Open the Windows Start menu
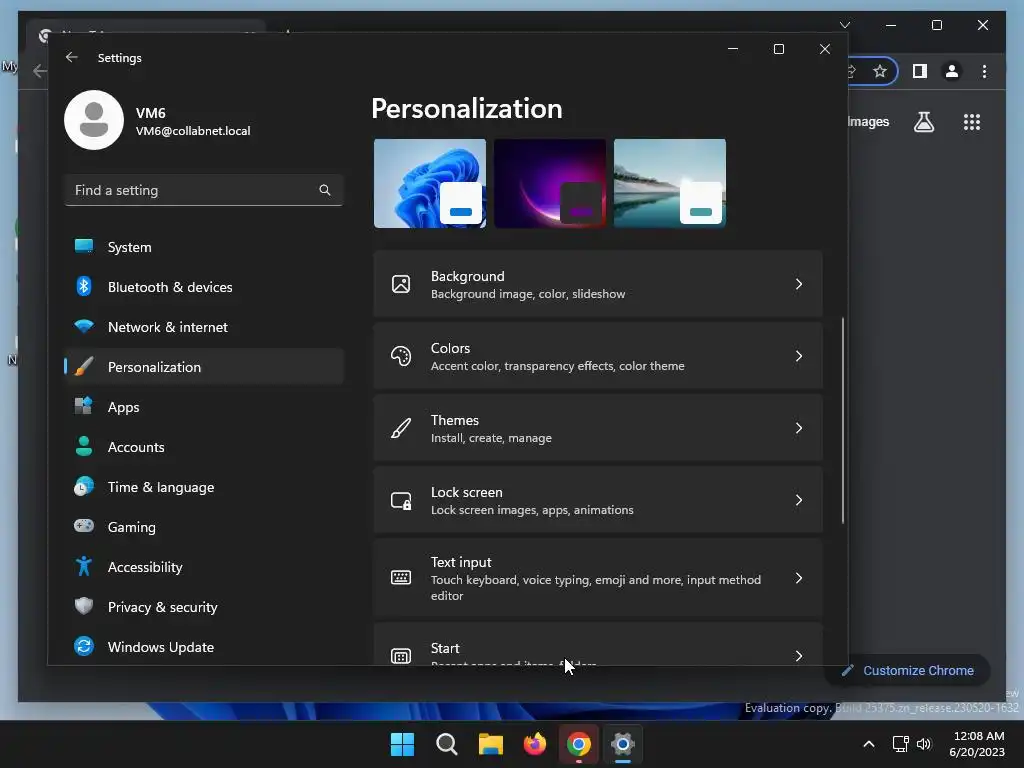Screen dimensions: 1024x768 pos(402,744)
